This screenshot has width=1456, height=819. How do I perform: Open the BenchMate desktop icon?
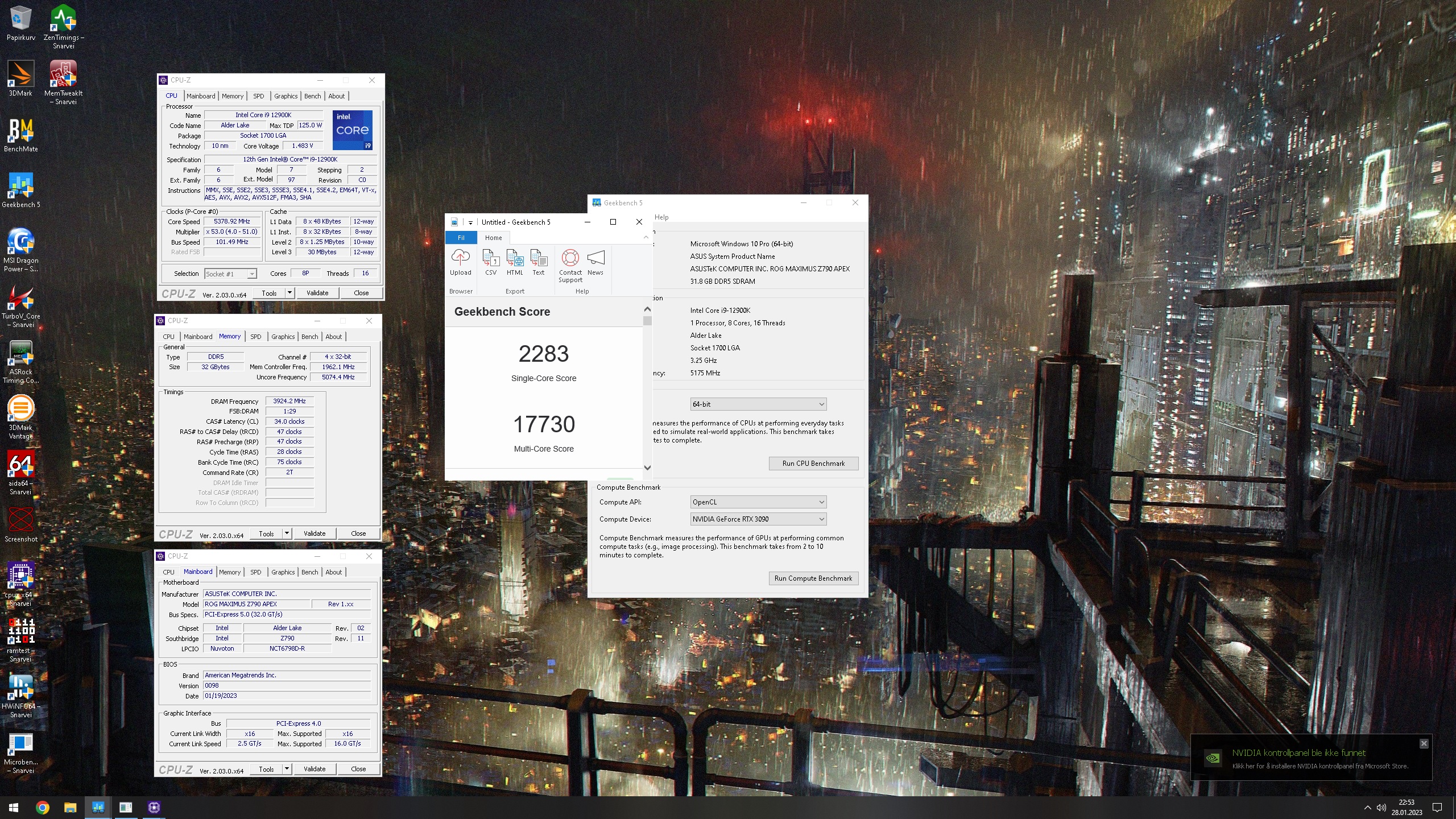coord(21,135)
